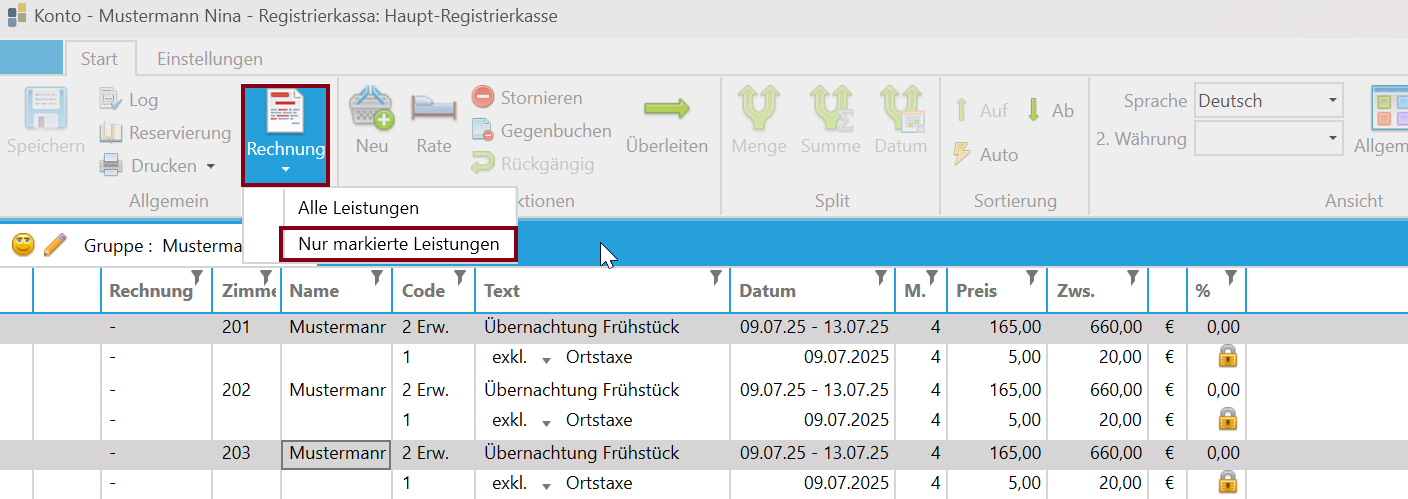
Task: Open filter on Preis column
Action: pyautogui.click(x=1031, y=277)
